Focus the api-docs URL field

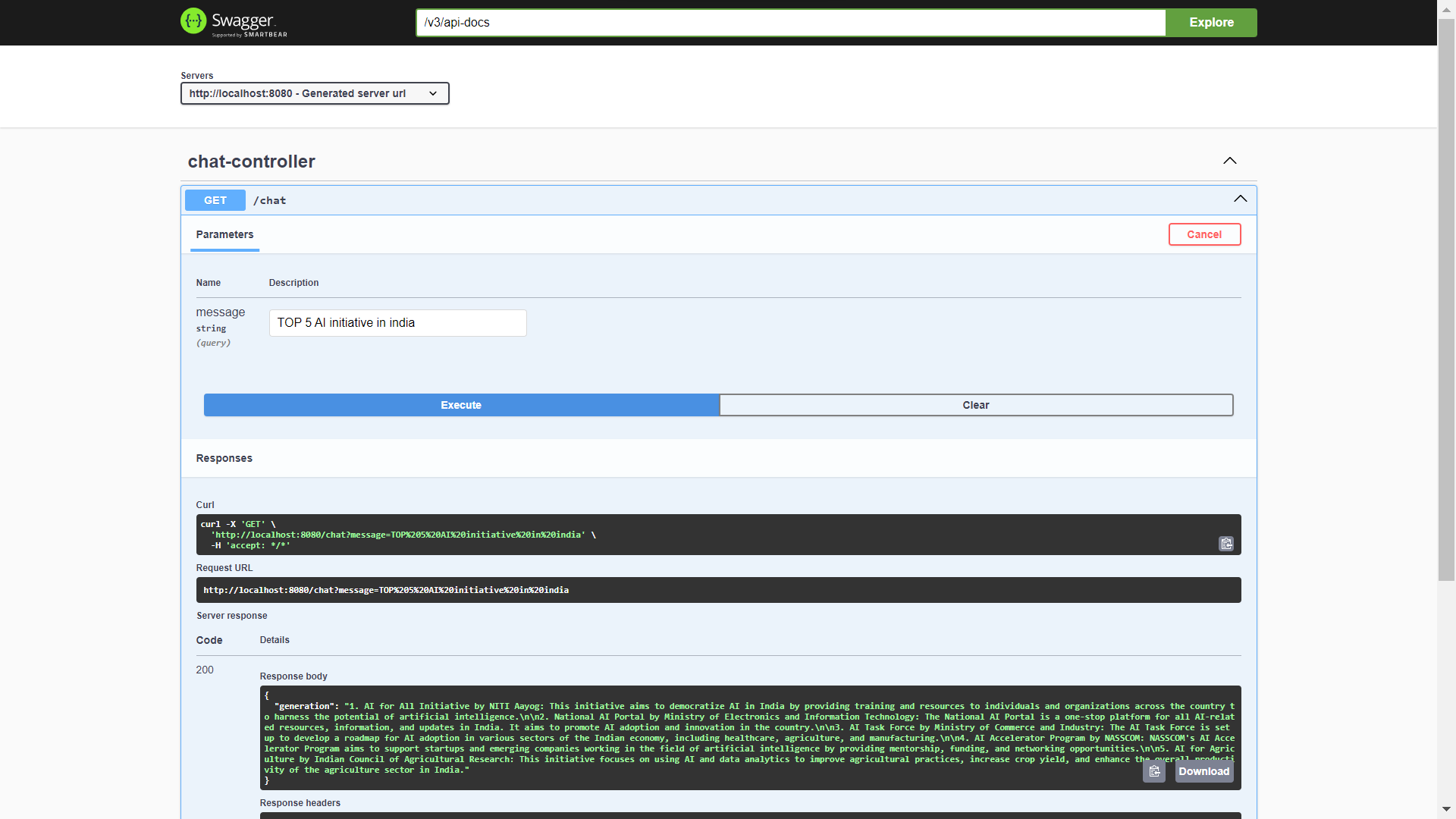(x=790, y=22)
